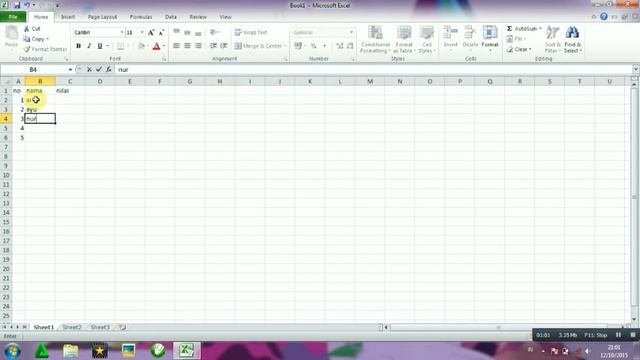Switch to the Sheet2 worksheet tab
The image size is (640, 360).
coord(72,327)
